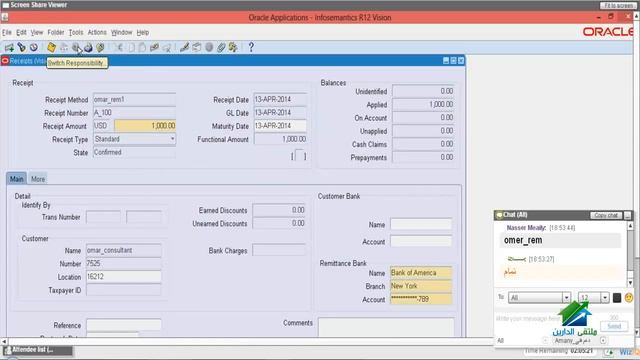Click the descriptive flexfield bracket box
640x360 pixels.
[x=299, y=156]
